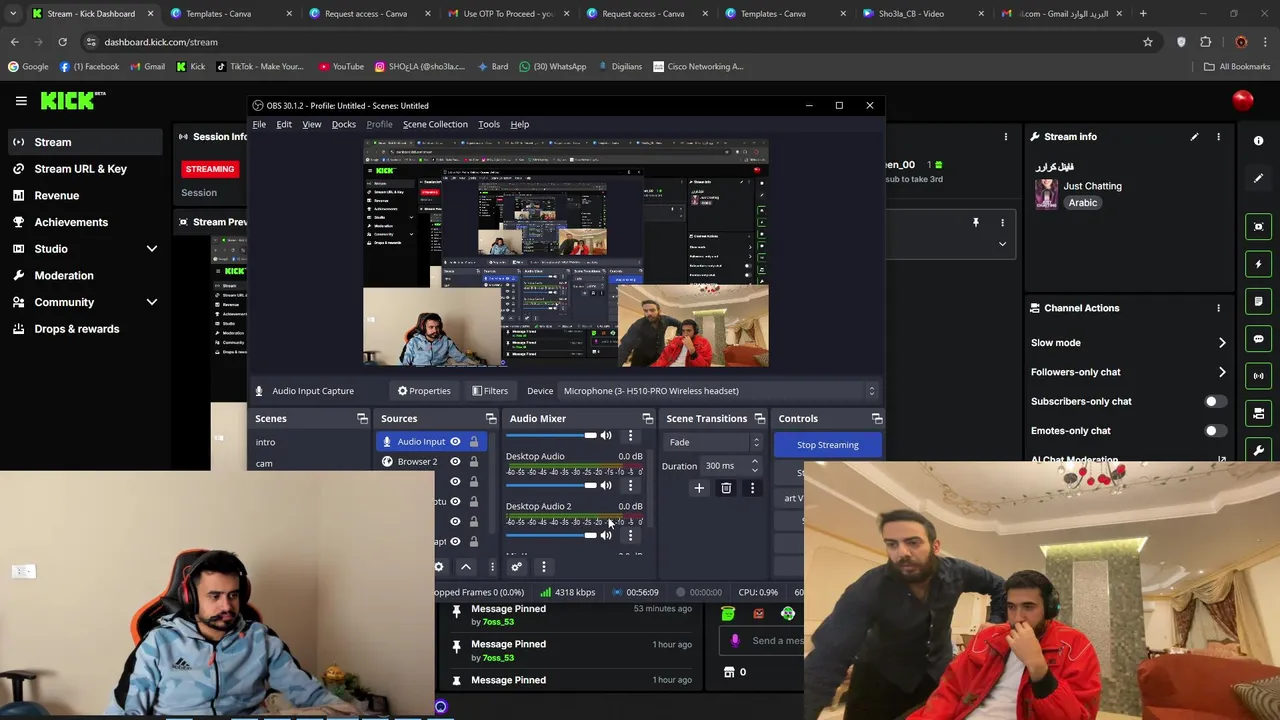The image size is (1280, 720).
Task: Adjust the Desktop Audio volume slider
Action: 550,486
